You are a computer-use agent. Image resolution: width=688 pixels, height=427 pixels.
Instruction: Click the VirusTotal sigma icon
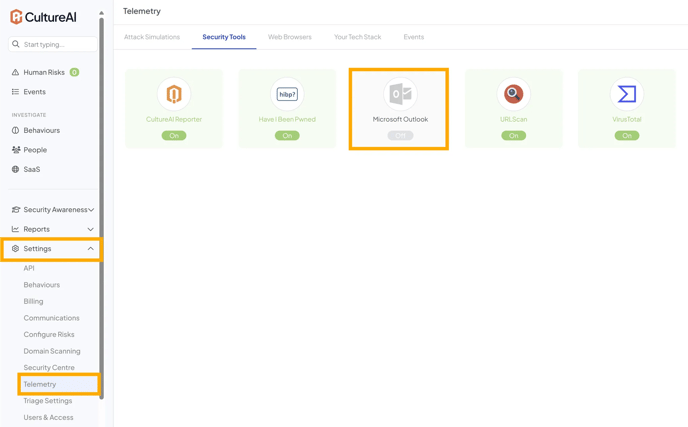627,94
